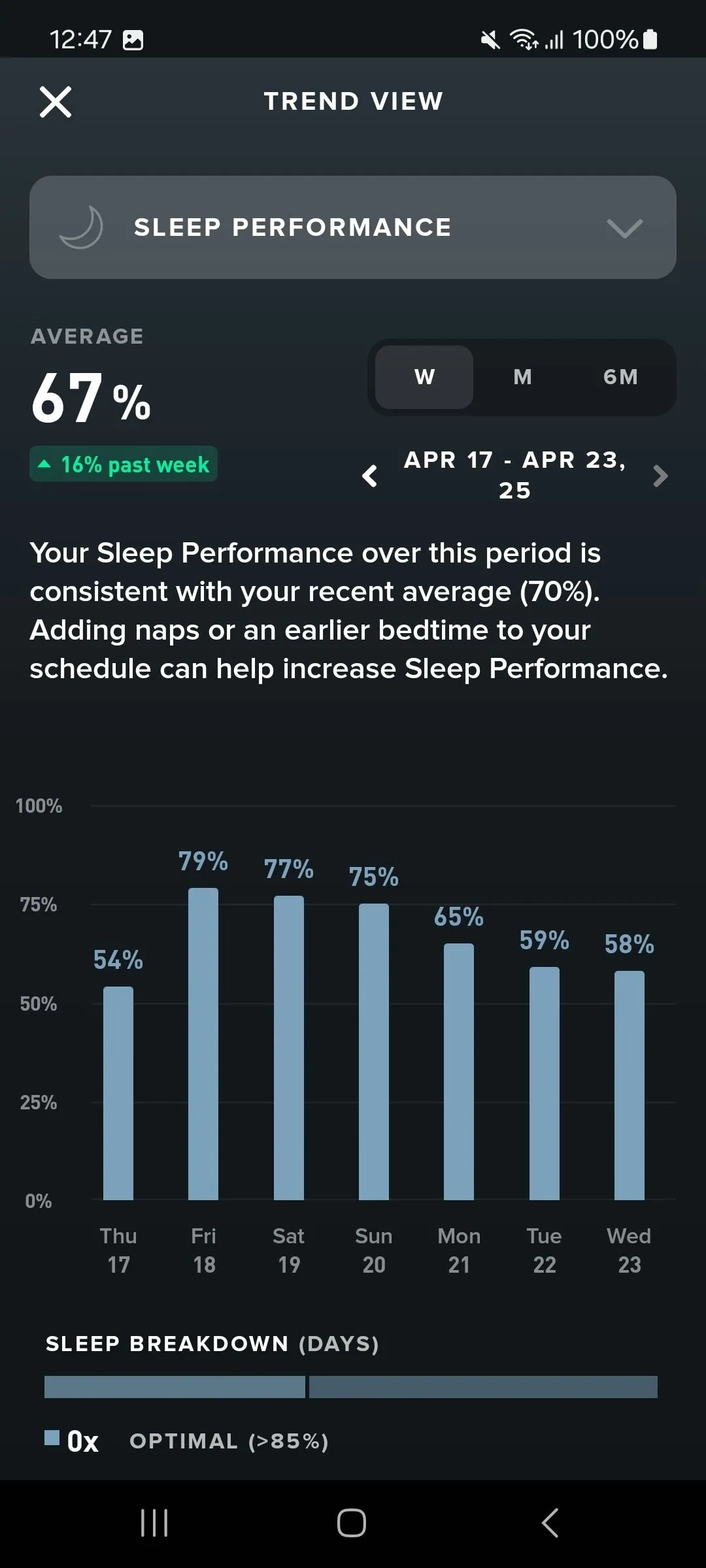Image resolution: width=706 pixels, height=1568 pixels.
Task: Tap the Mon 21 day label
Action: point(459,1250)
